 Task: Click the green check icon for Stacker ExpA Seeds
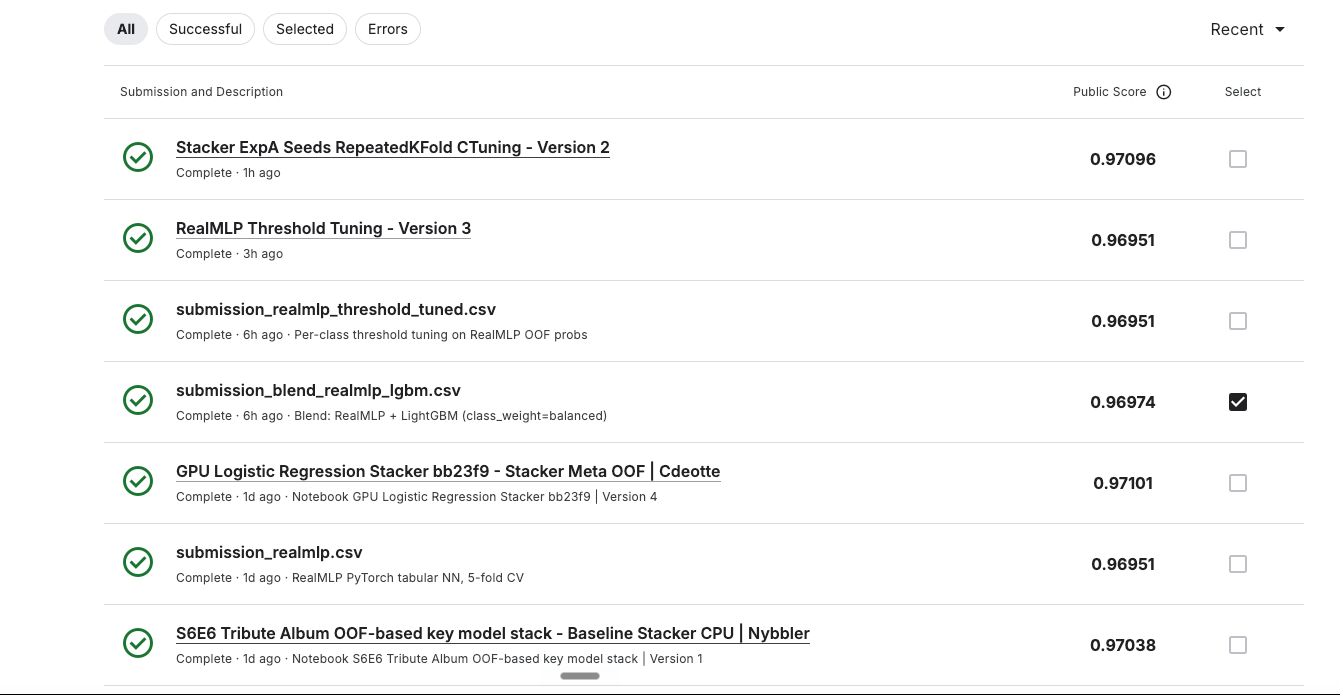pyautogui.click(x=138, y=157)
